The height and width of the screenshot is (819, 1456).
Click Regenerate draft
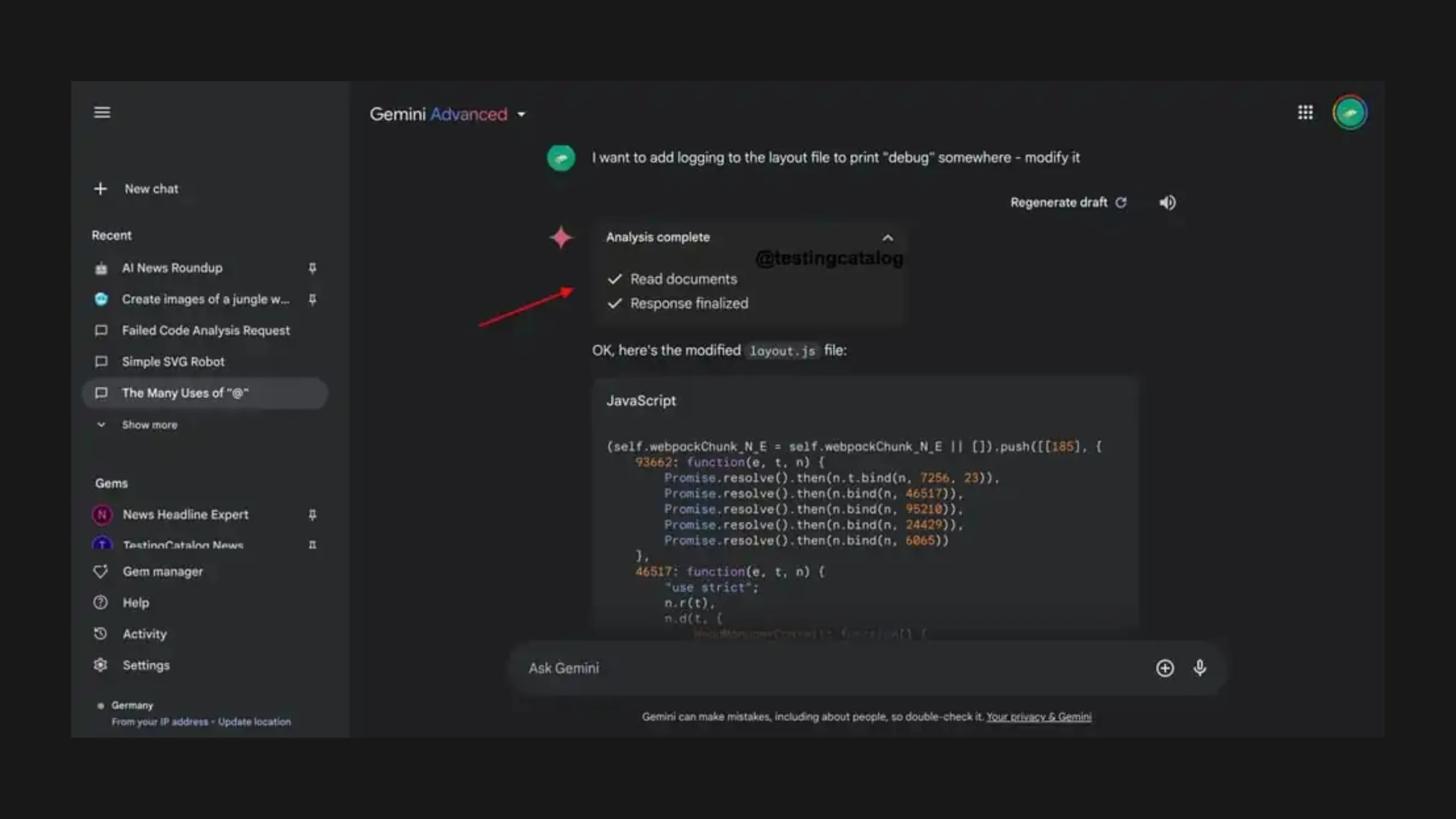point(1068,202)
